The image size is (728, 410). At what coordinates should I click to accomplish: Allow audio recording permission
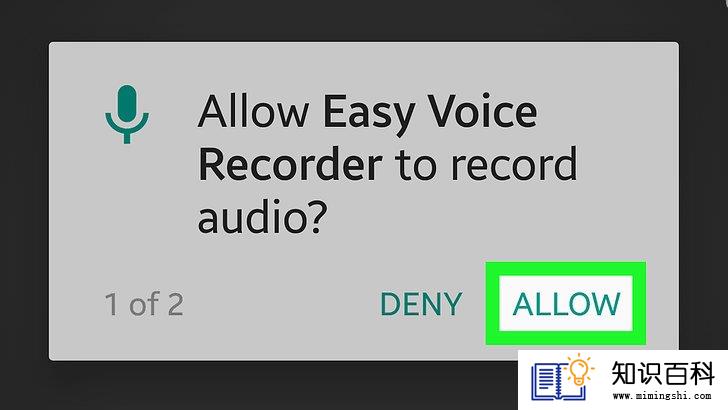point(566,304)
